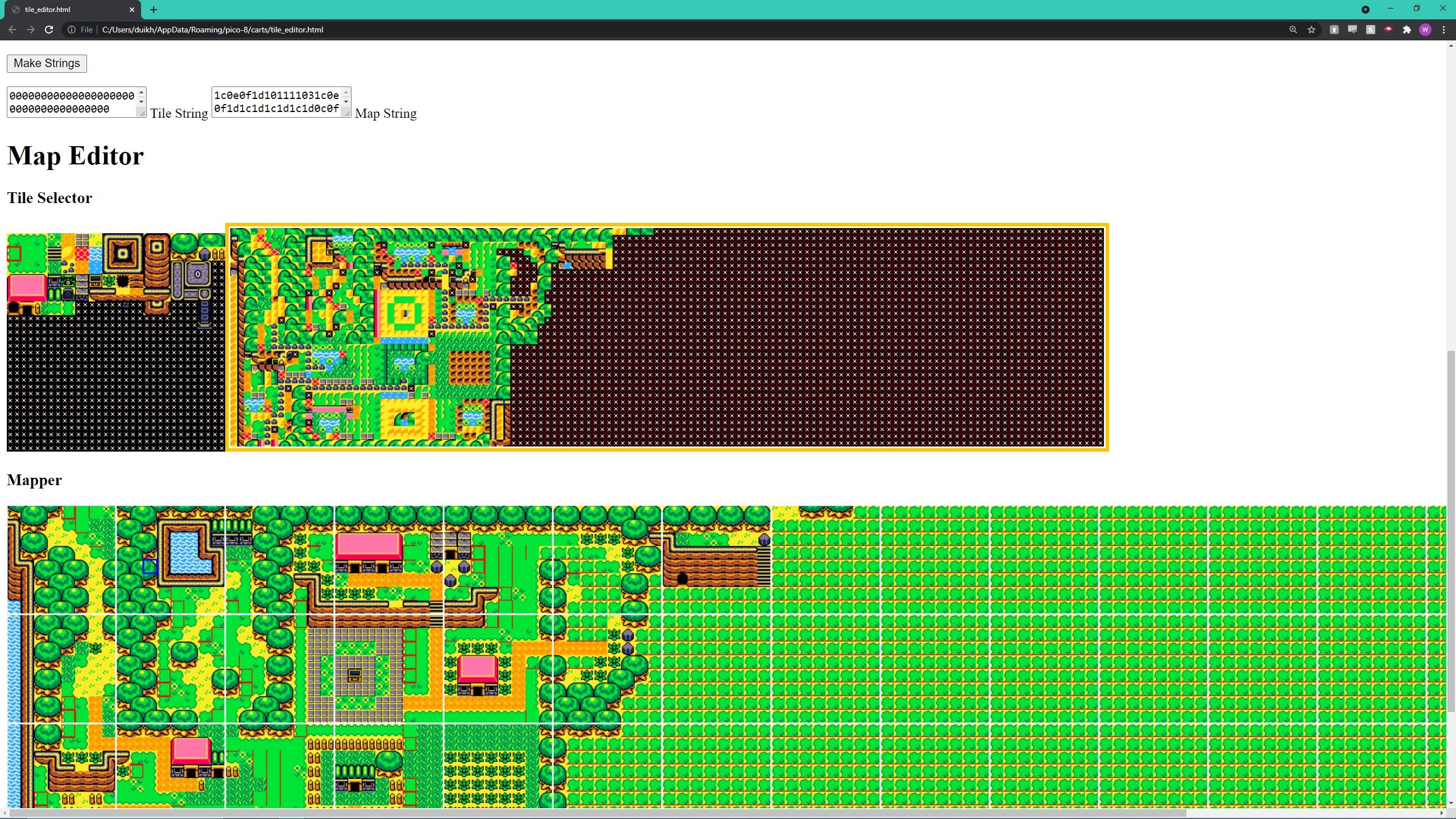The width and height of the screenshot is (1456, 819).
Task: Open the gray h extension icon
Action: [1370, 30]
